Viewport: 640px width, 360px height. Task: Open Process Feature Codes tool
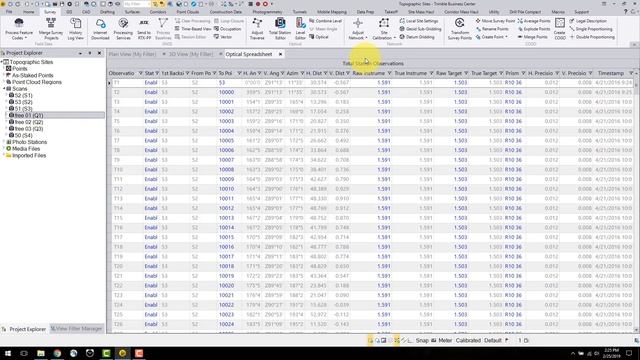coord(19,29)
